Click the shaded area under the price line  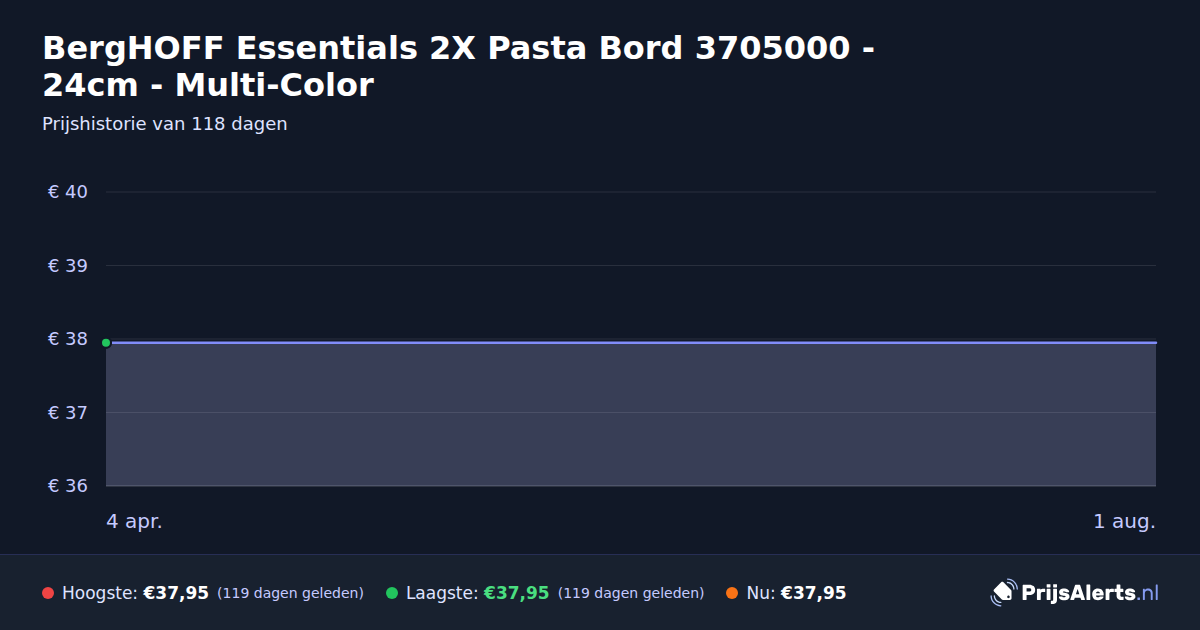631,414
